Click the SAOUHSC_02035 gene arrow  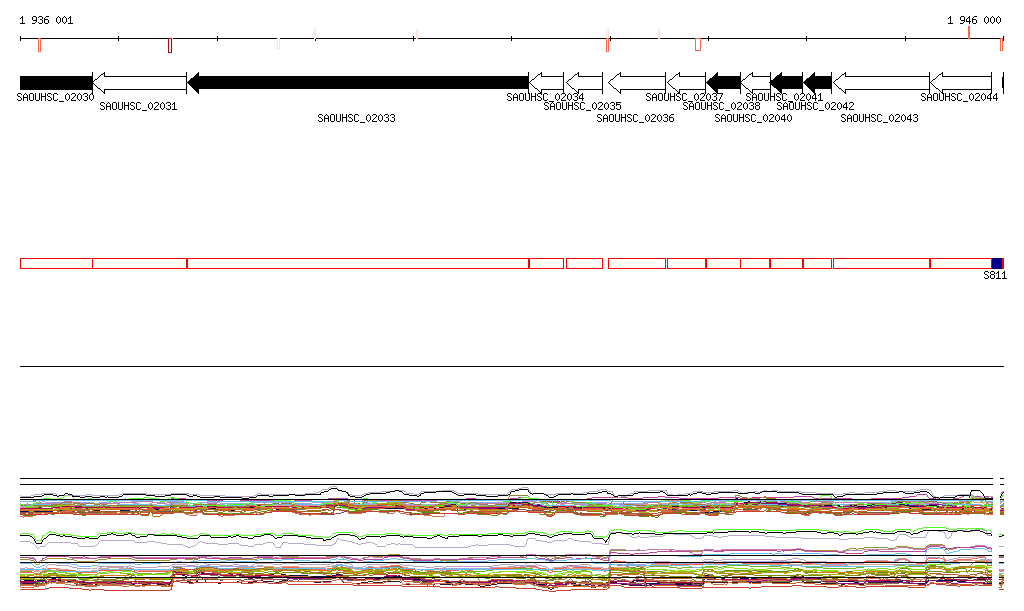(x=584, y=83)
